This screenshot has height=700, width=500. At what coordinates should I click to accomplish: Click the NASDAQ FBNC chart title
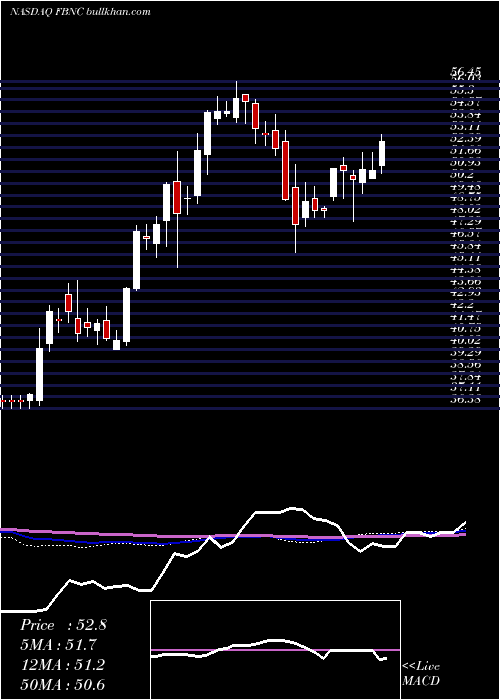click(79, 12)
